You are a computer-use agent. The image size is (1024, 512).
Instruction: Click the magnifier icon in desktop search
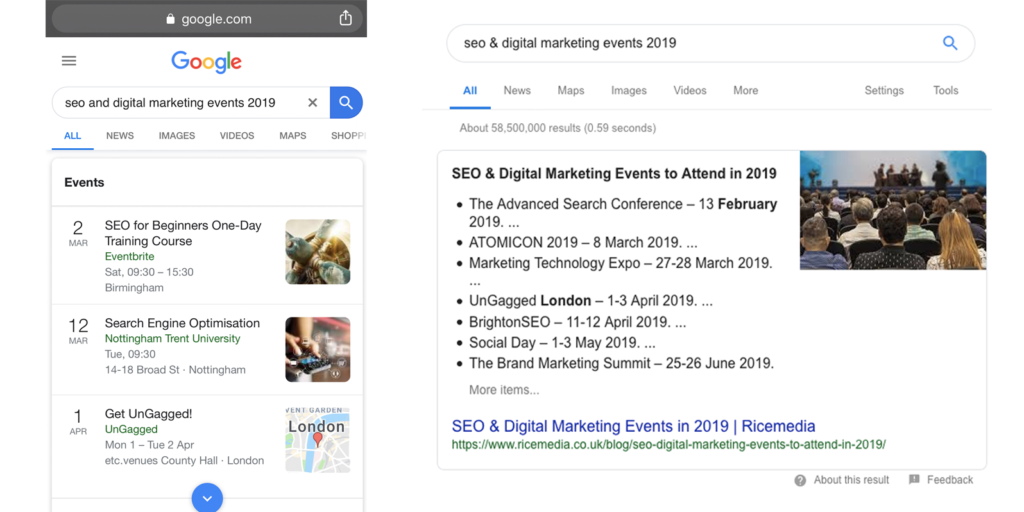[950, 43]
